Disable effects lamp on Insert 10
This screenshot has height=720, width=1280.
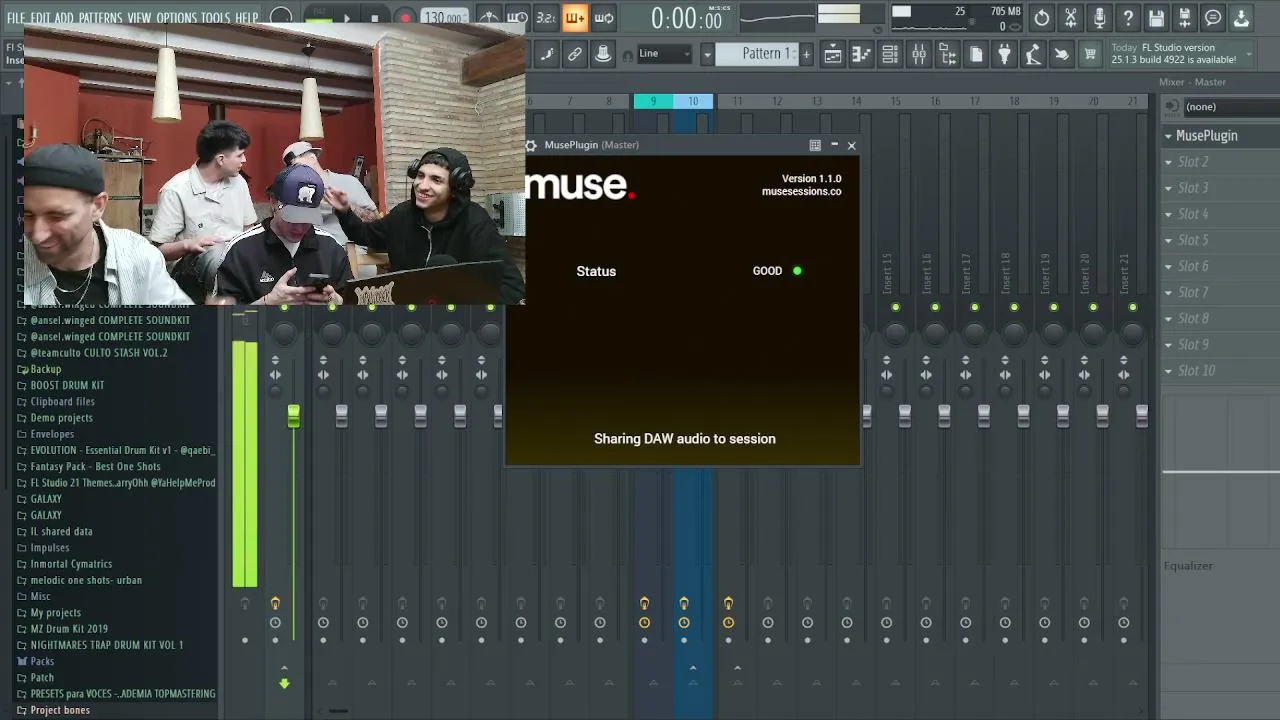(x=684, y=603)
